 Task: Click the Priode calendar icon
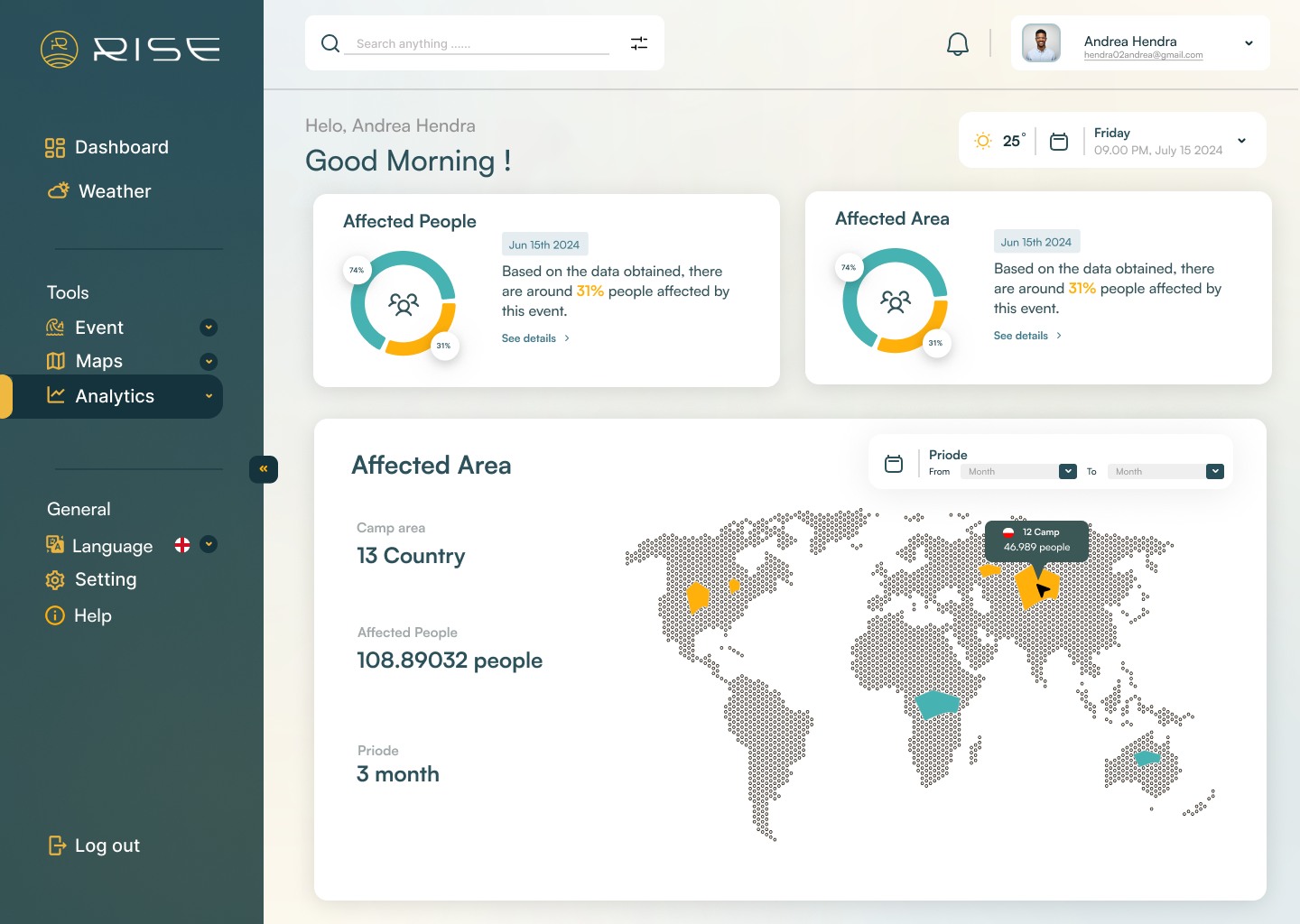point(894,464)
